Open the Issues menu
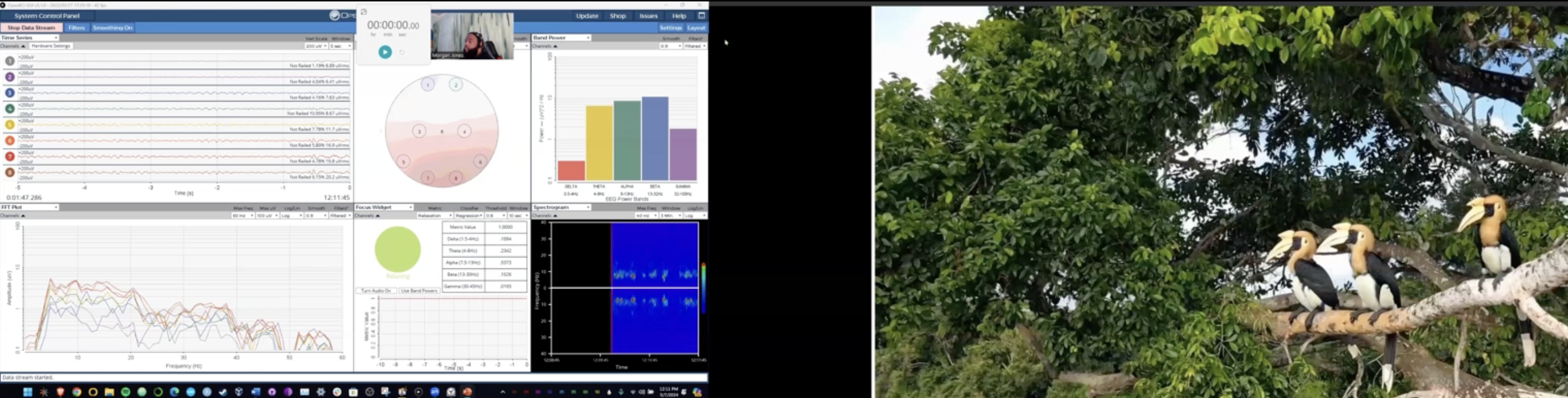 648,16
